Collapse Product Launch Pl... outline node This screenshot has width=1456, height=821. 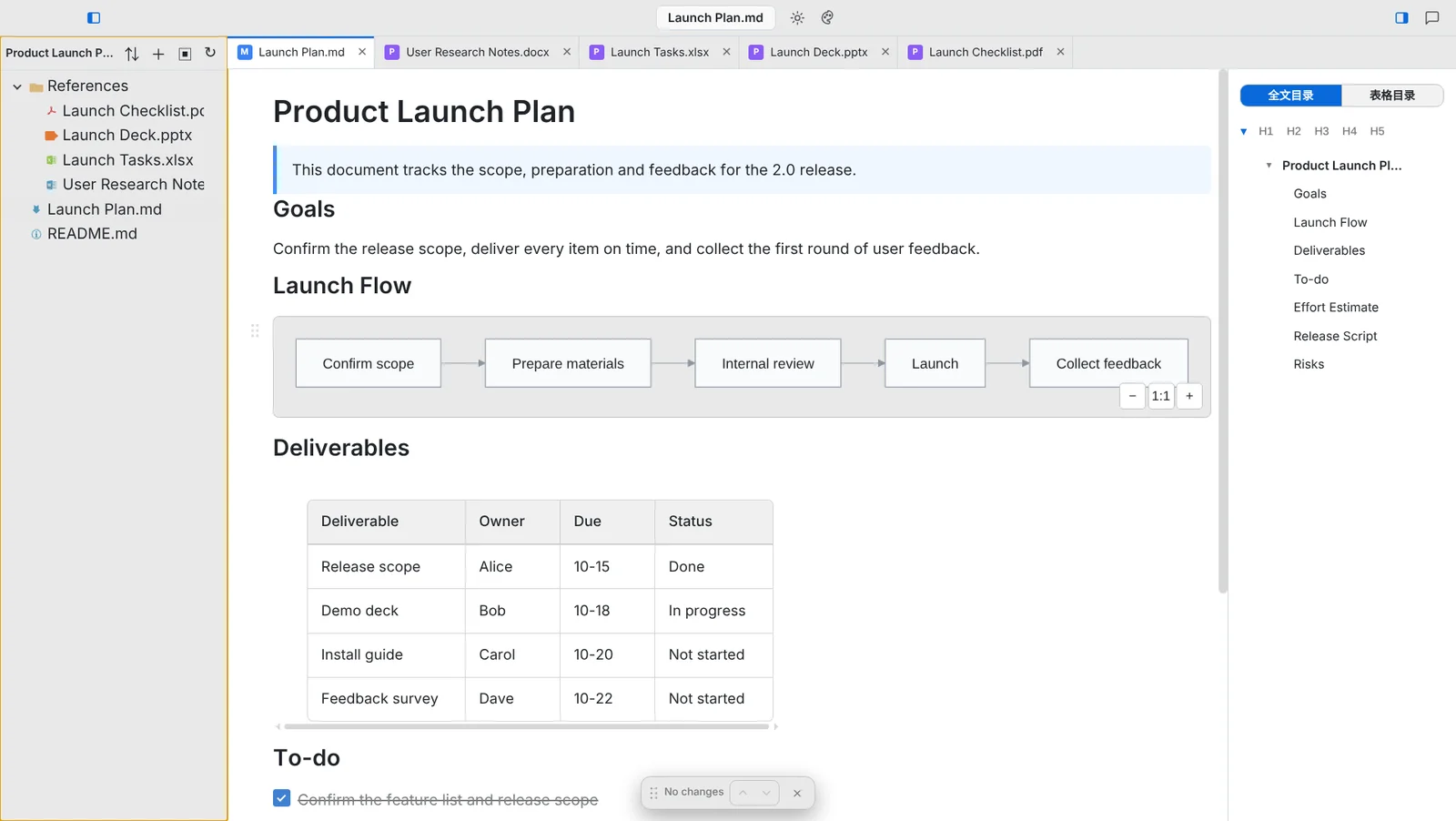tap(1269, 166)
